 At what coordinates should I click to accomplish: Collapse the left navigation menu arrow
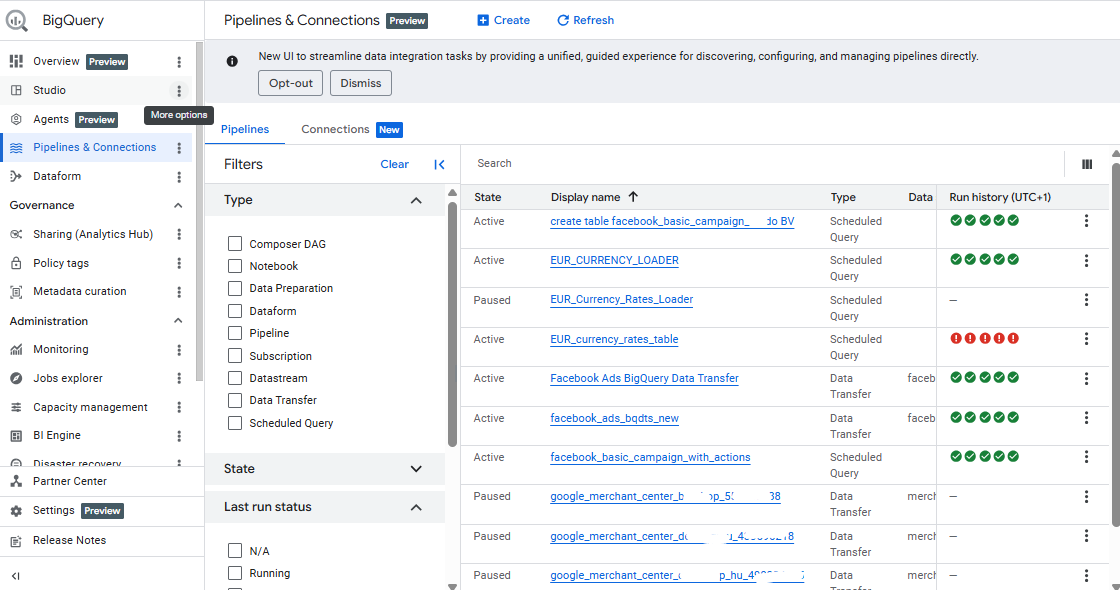[16, 576]
